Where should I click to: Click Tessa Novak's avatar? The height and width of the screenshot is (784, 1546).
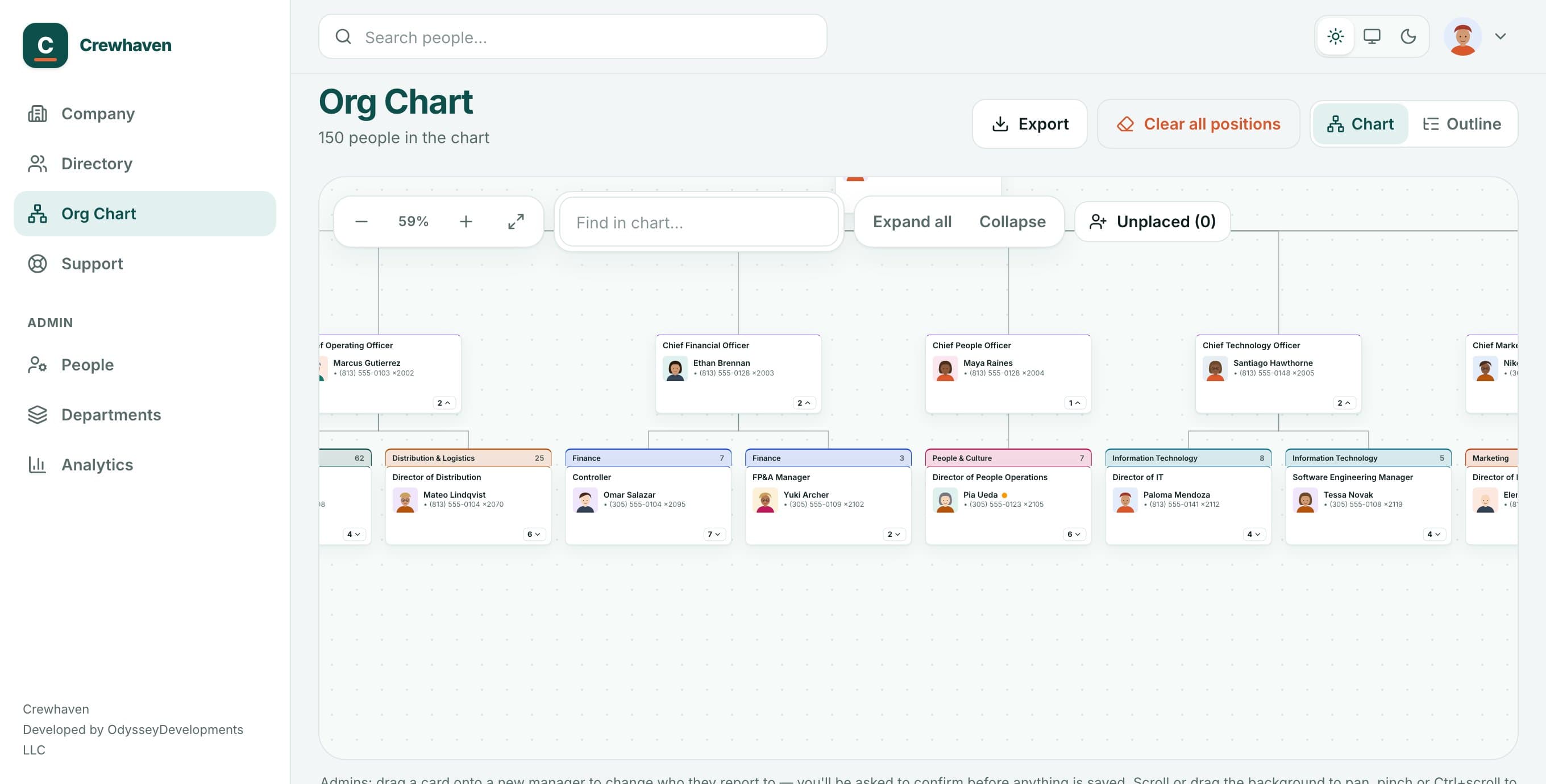(x=1305, y=500)
